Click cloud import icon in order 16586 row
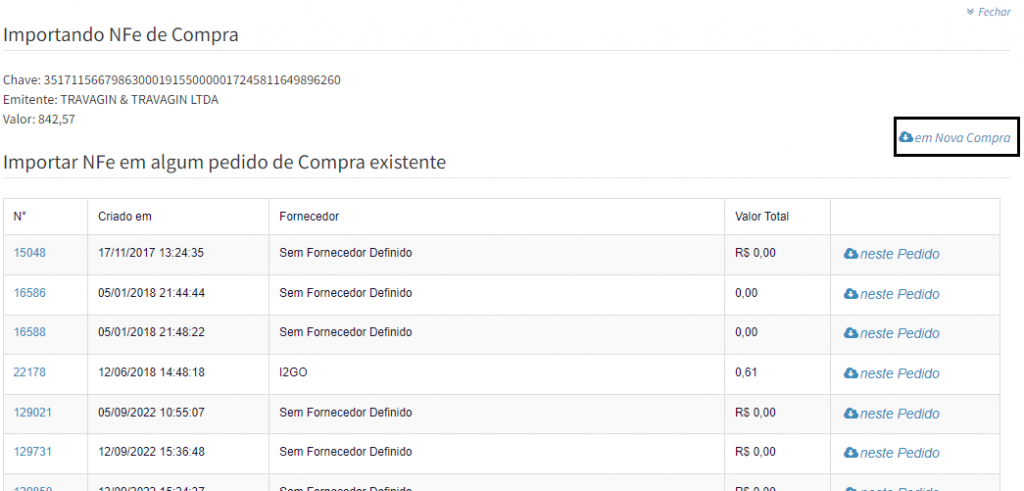 click(x=851, y=294)
